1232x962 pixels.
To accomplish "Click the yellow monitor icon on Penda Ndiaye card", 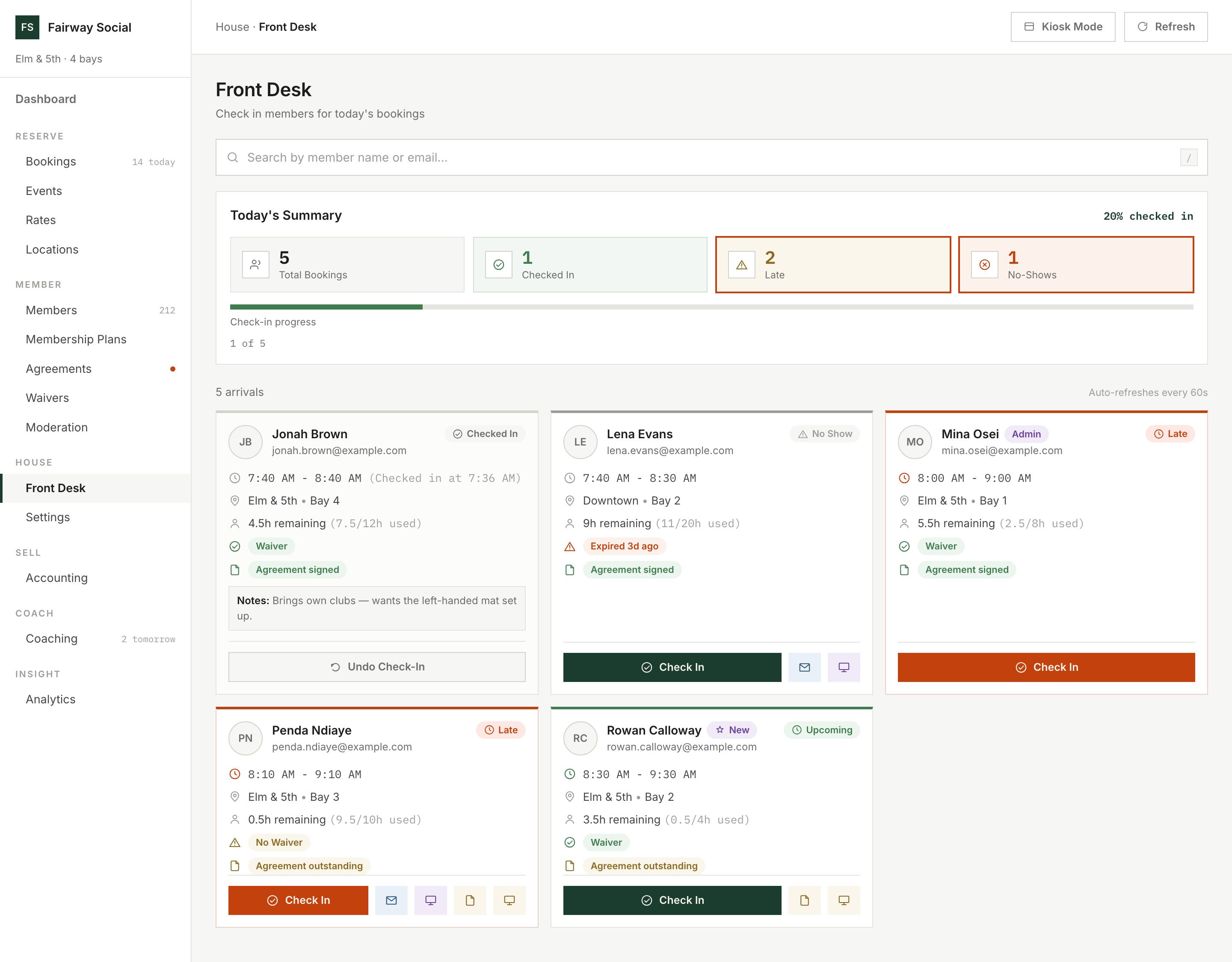I will 509,900.
